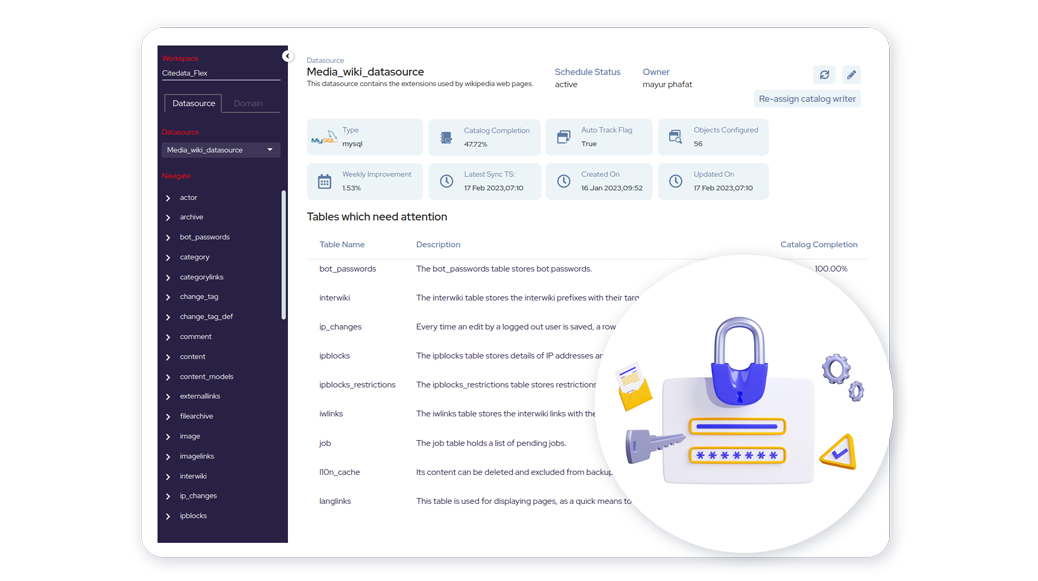
Task: Open the Media_wiki_datasource dropdown
Action: [x=221, y=150]
